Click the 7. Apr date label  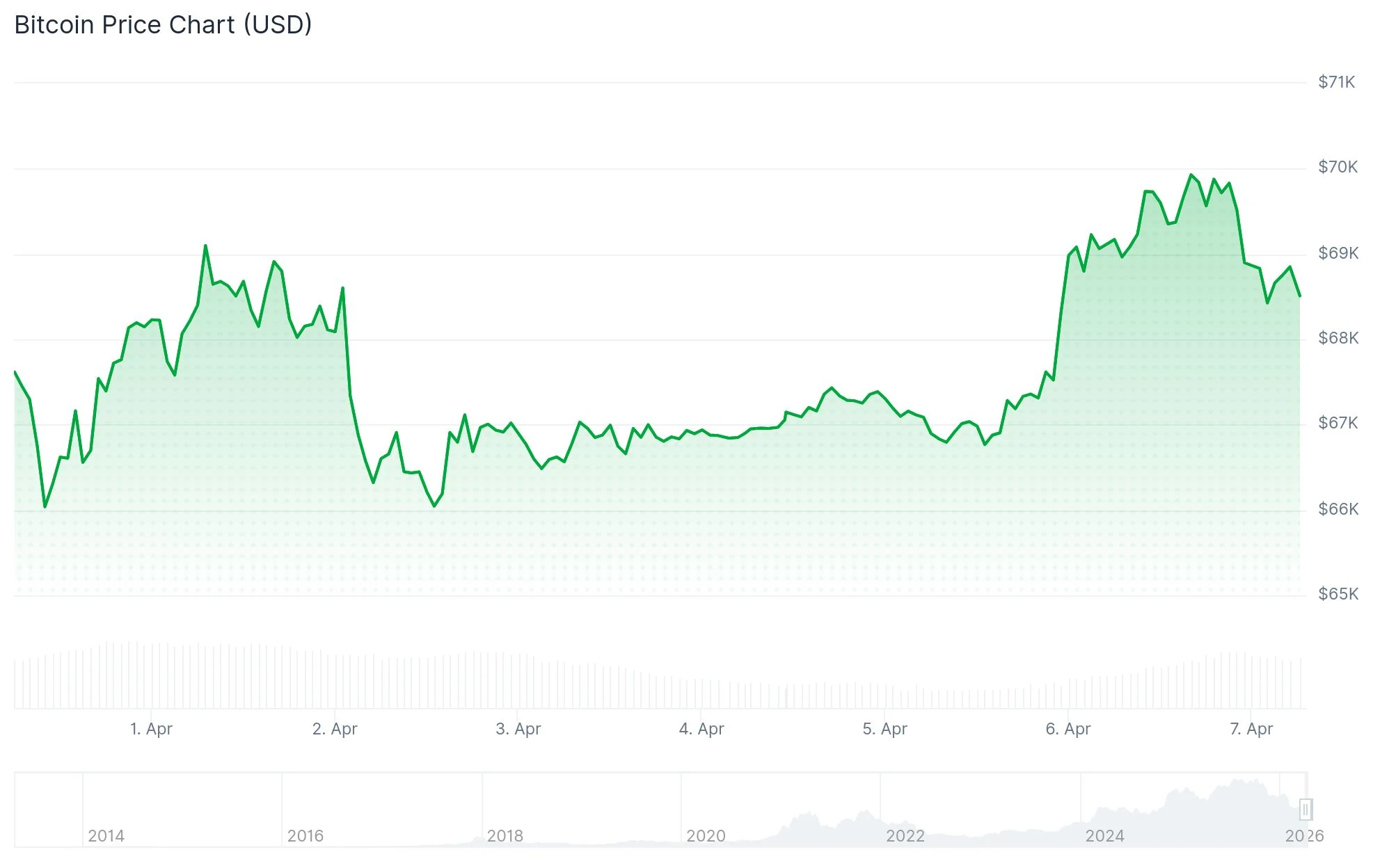pos(1251,730)
